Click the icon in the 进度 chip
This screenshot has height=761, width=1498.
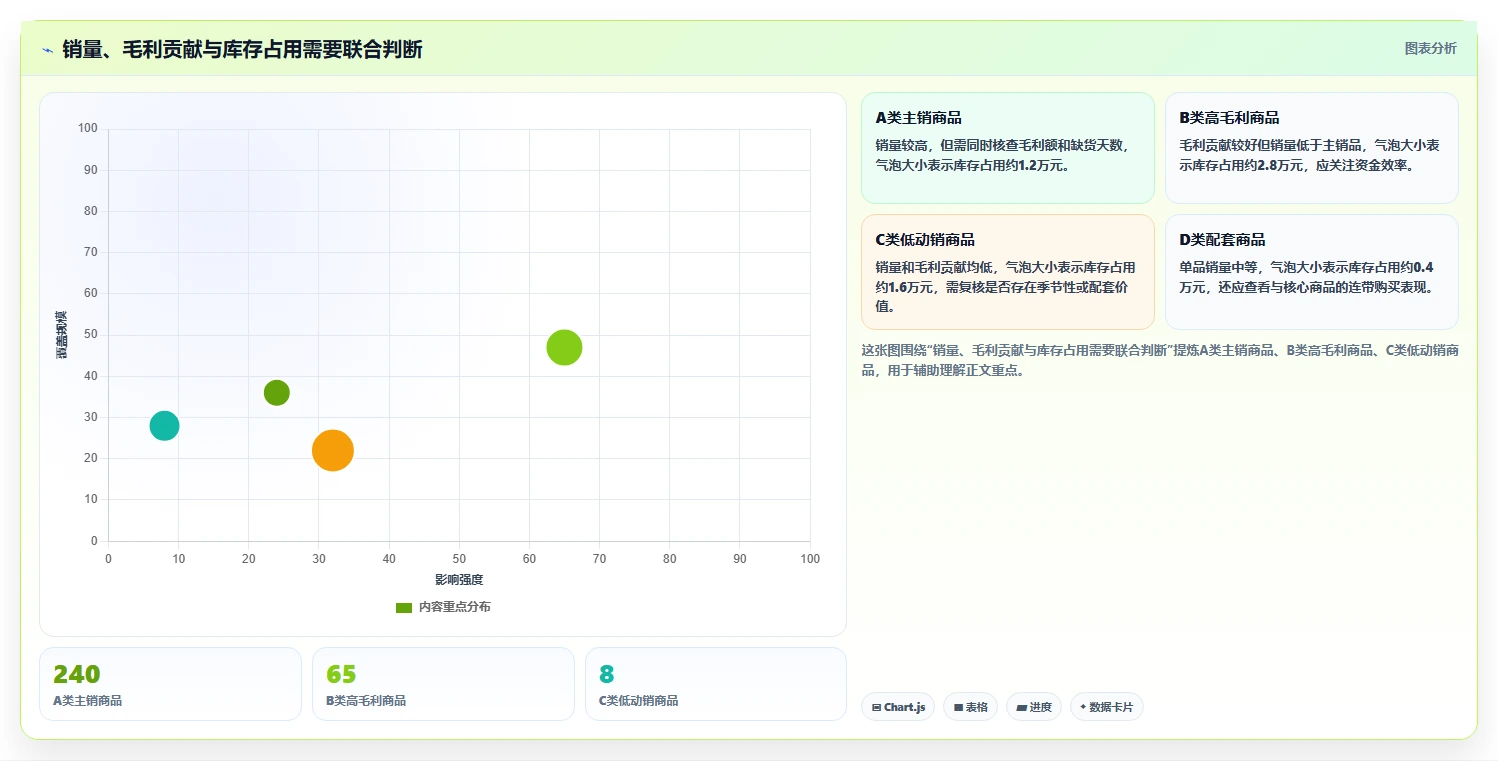point(1021,708)
